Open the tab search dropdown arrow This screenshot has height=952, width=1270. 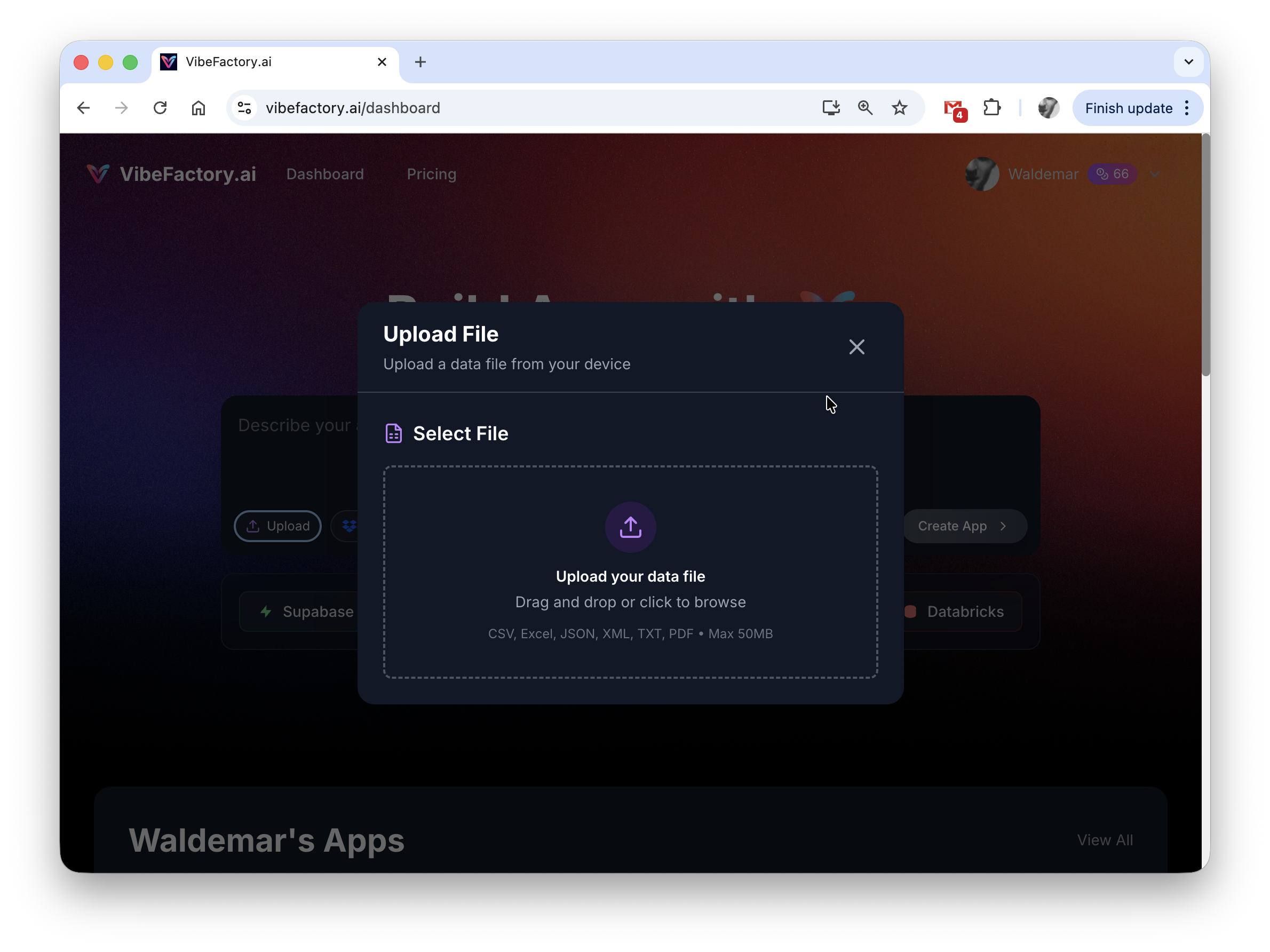click(x=1188, y=62)
